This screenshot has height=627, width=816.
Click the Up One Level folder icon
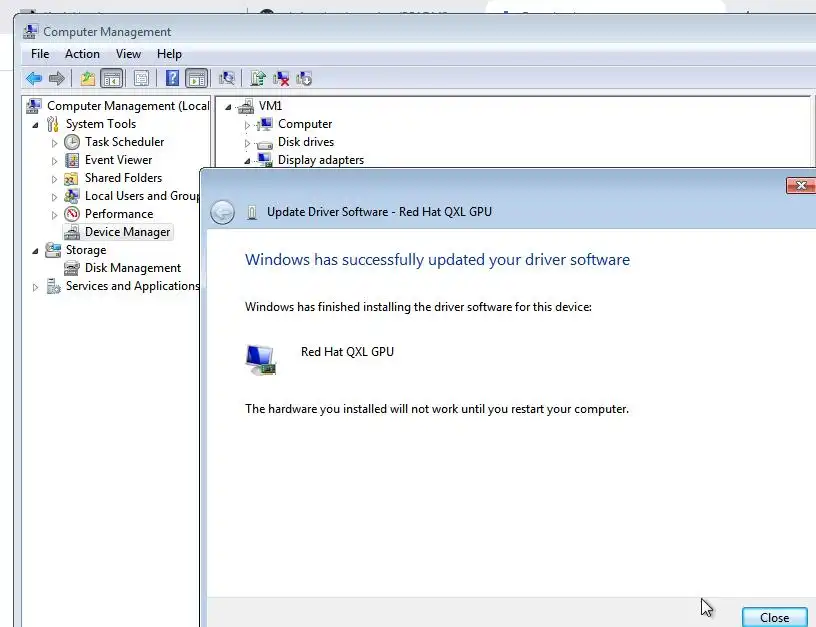click(87, 79)
